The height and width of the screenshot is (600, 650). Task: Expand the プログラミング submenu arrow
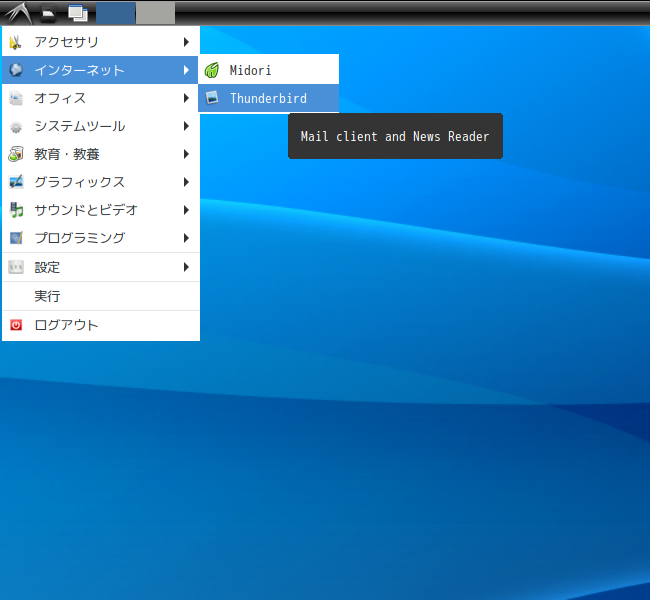tap(186, 238)
